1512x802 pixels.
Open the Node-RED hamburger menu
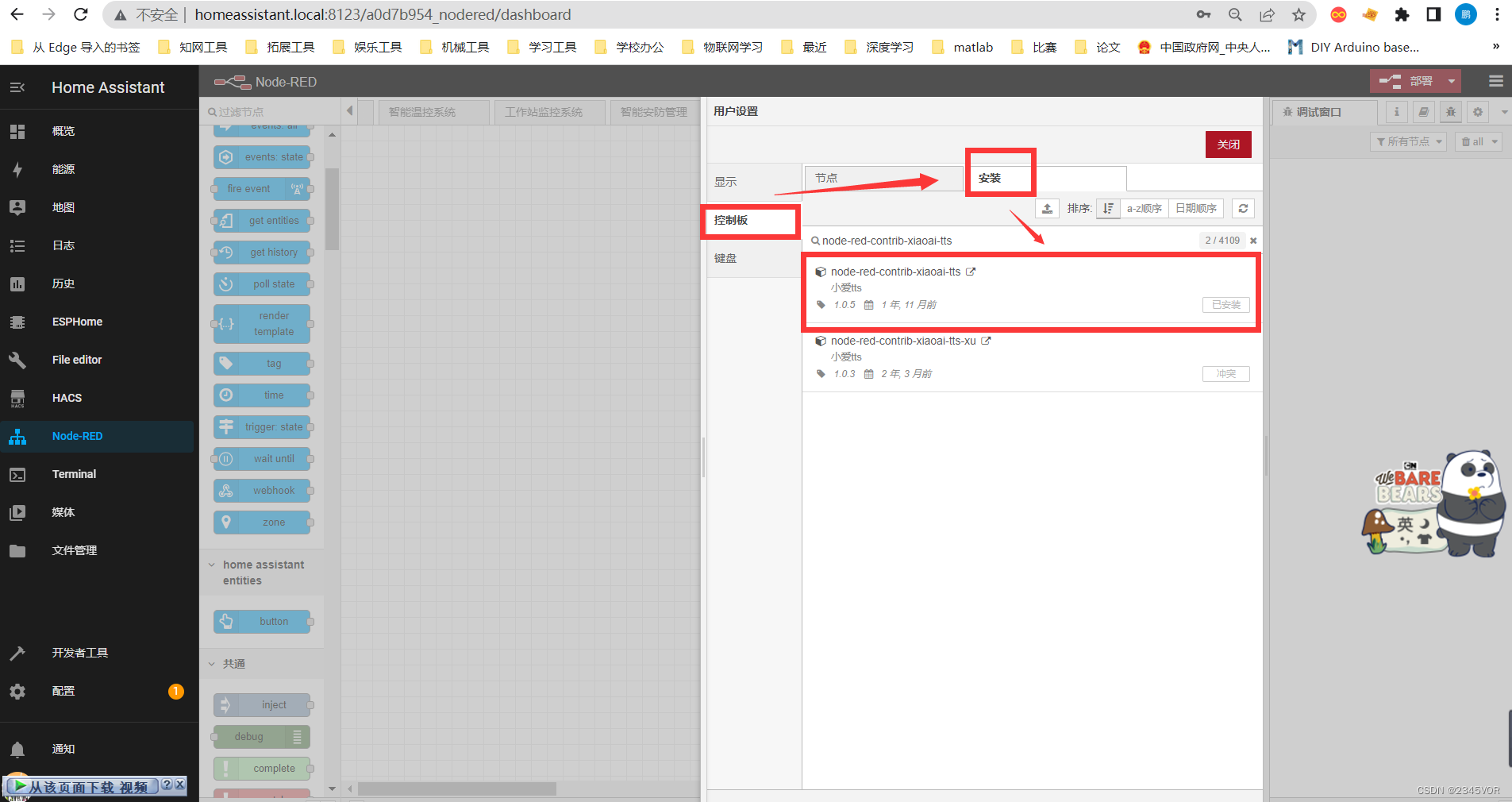coord(1496,81)
